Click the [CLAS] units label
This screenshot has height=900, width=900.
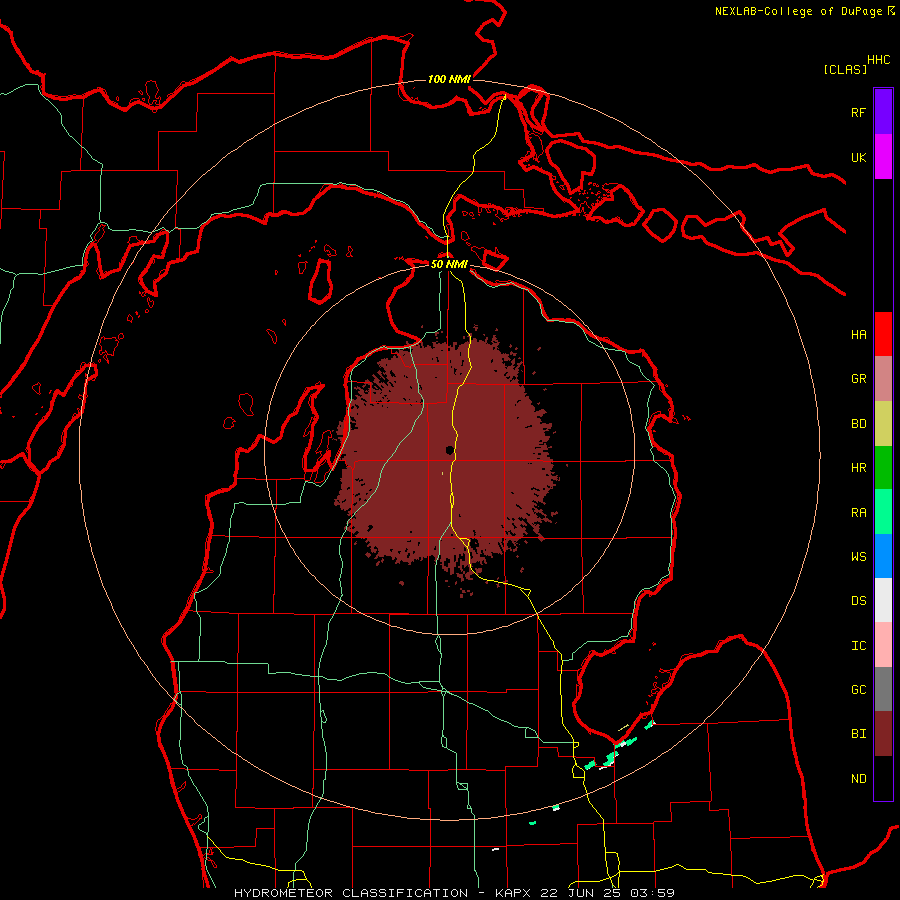pyautogui.click(x=845, y=69)
